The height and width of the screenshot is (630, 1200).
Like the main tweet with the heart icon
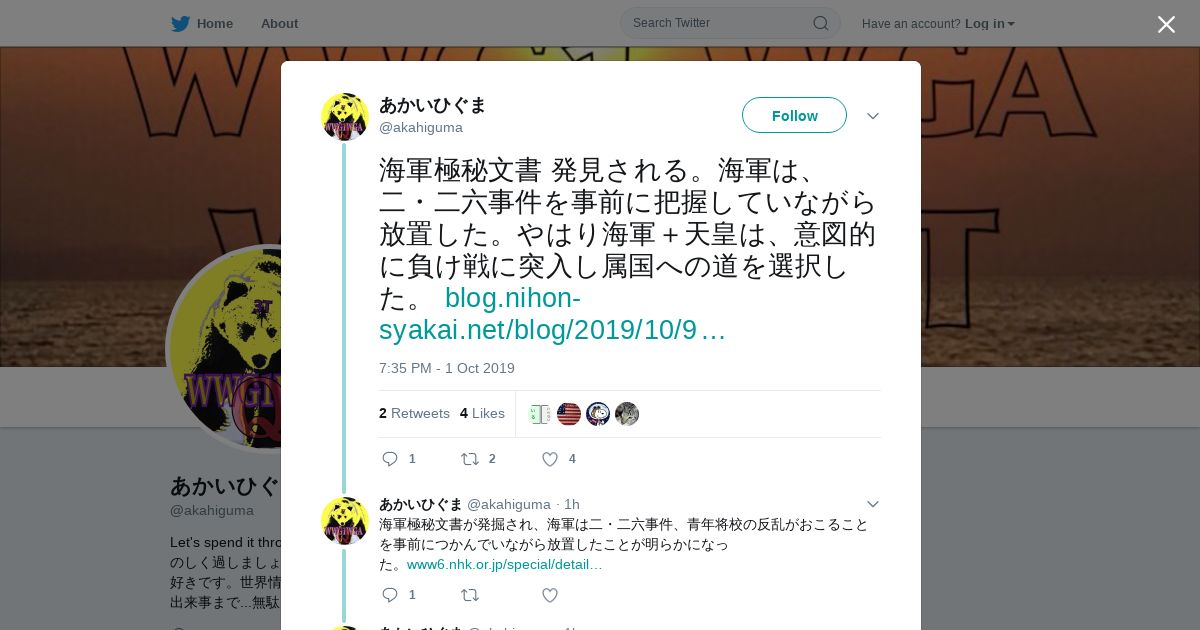coord(550,459)
